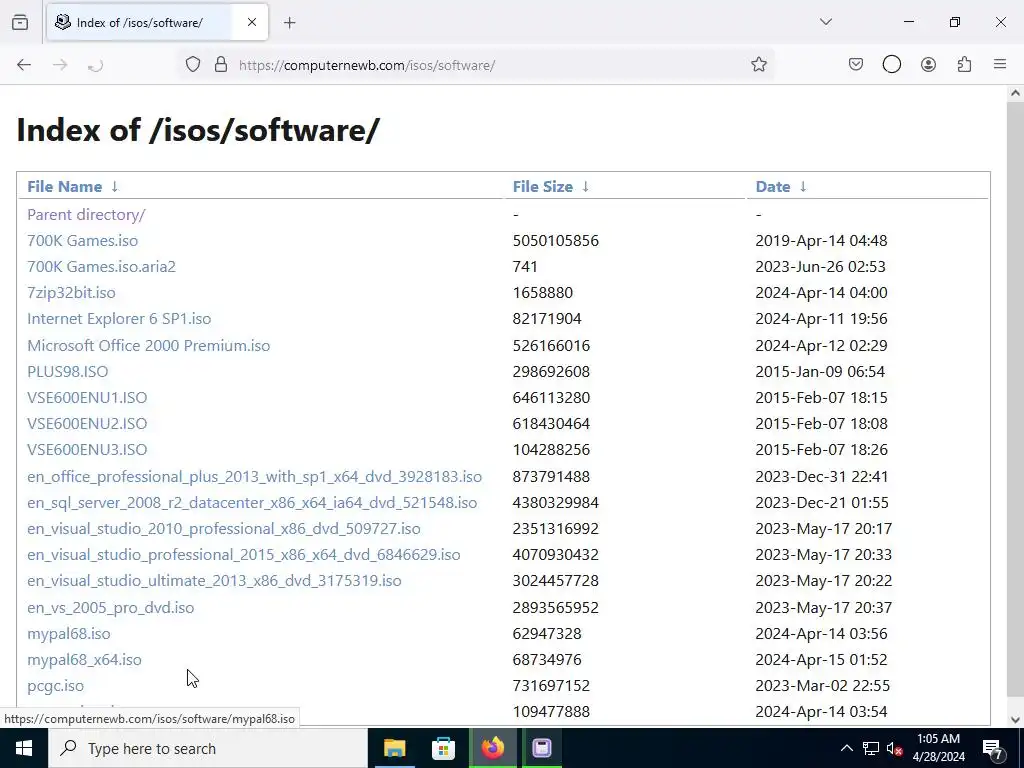Open 700K Games.iso.aria2 link
Screen dimensions: 1024x768
coord(101,266)
